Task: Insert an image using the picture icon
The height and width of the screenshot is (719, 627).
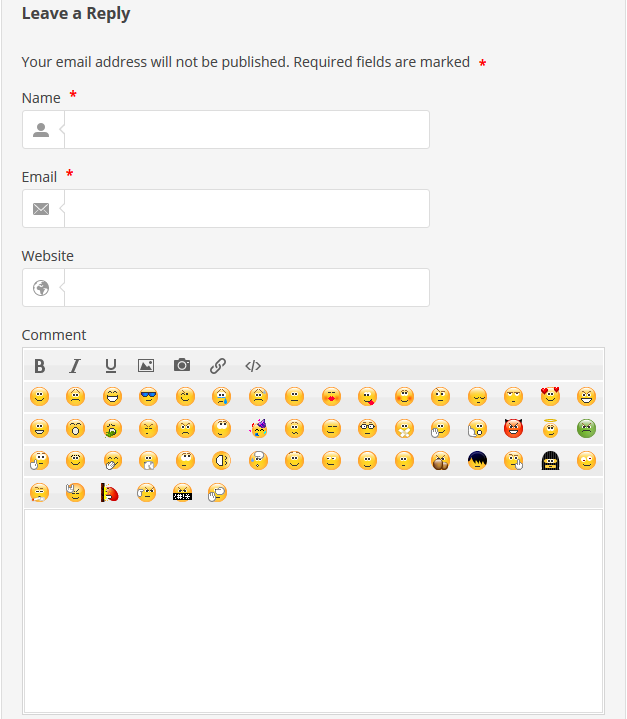Action: click(146, 366)
